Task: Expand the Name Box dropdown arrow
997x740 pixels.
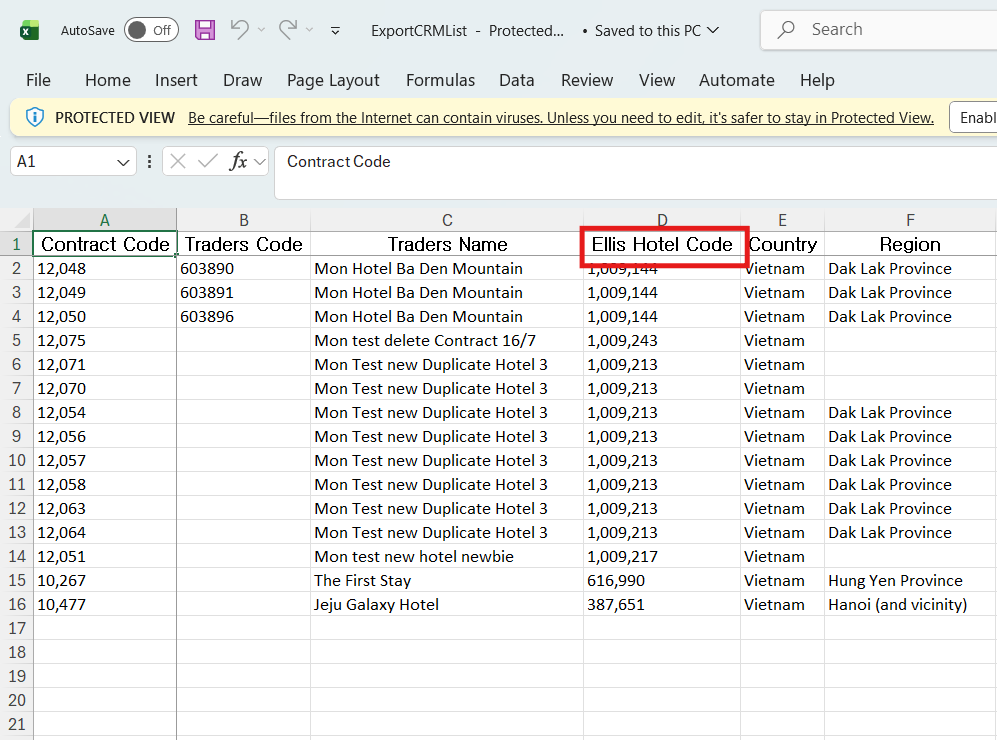Action: [x=124, y=162]
